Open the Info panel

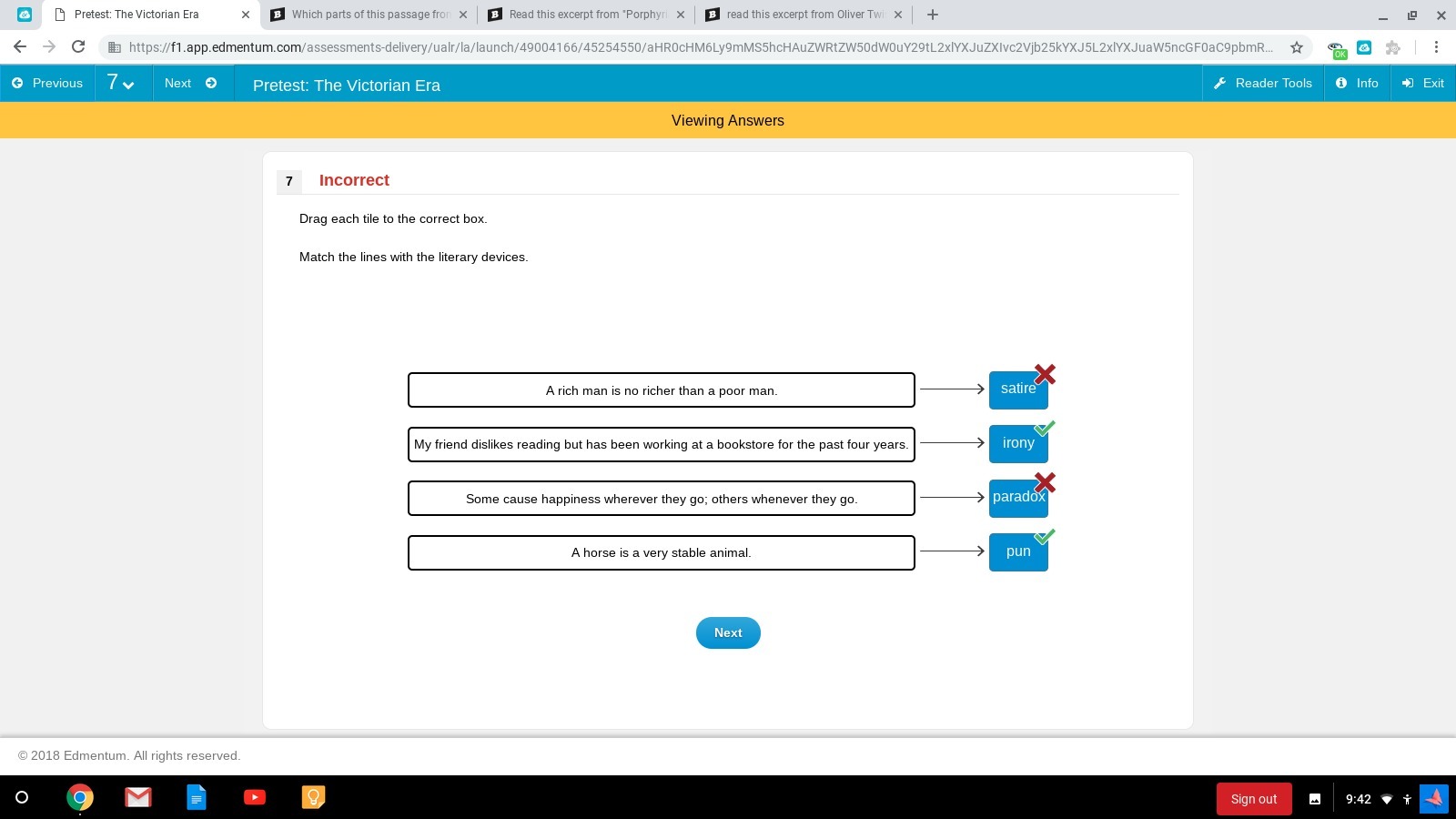pos(1357,83)
